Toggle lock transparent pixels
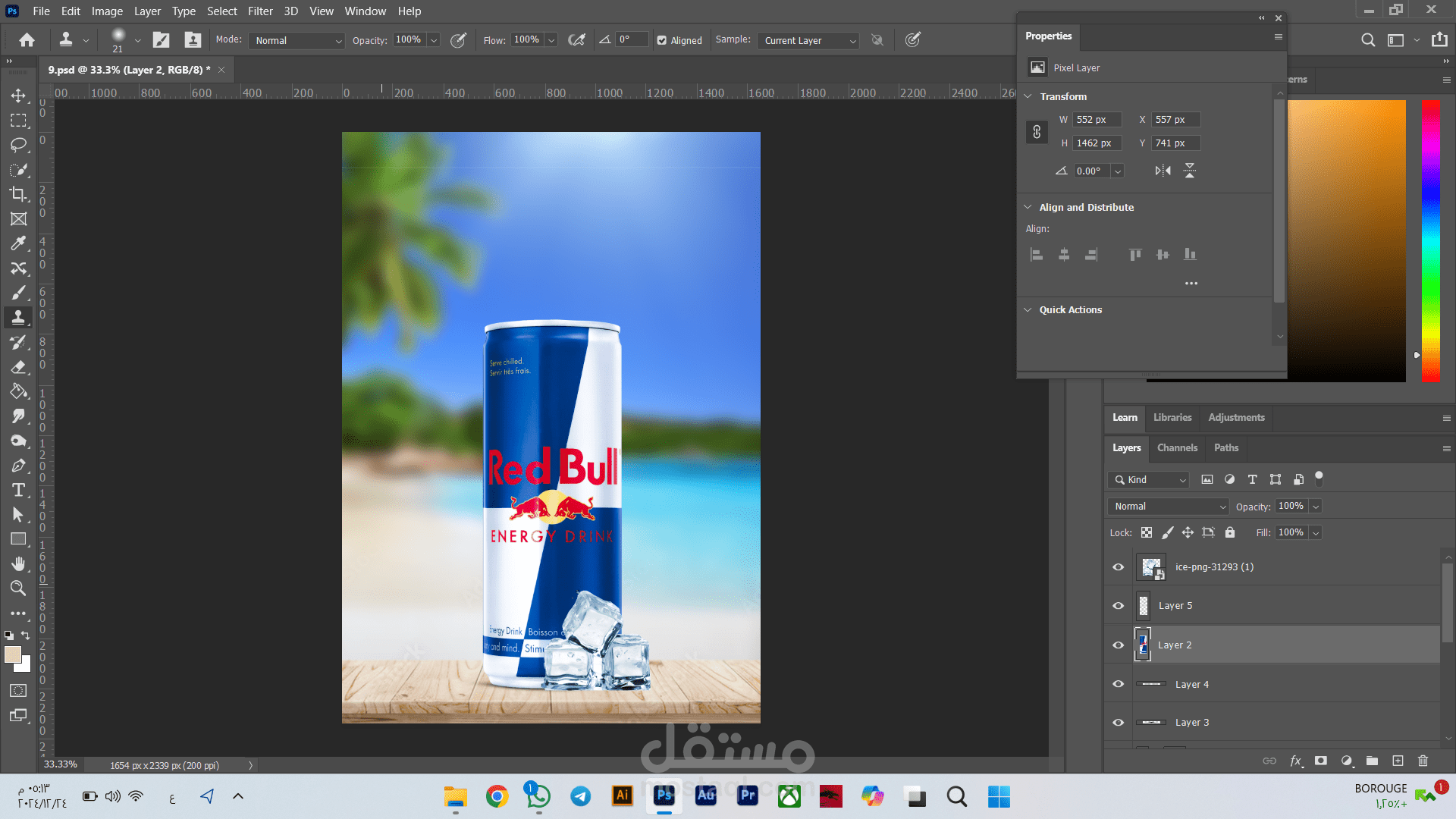This screenshot has height=819, width=1456. click(x=1147, y=533)
